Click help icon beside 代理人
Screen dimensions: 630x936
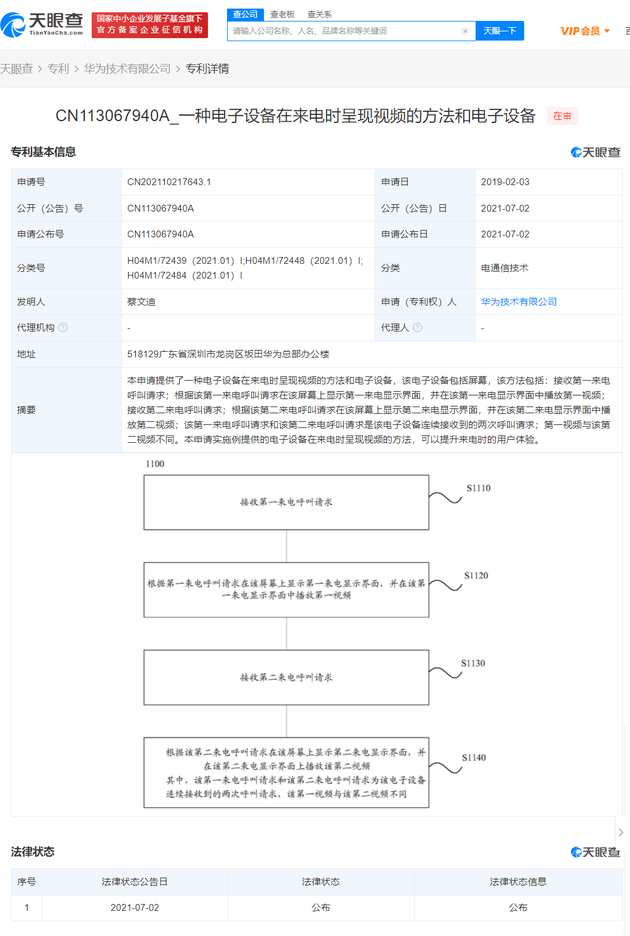pyautogui.click(x=417, y=327)
